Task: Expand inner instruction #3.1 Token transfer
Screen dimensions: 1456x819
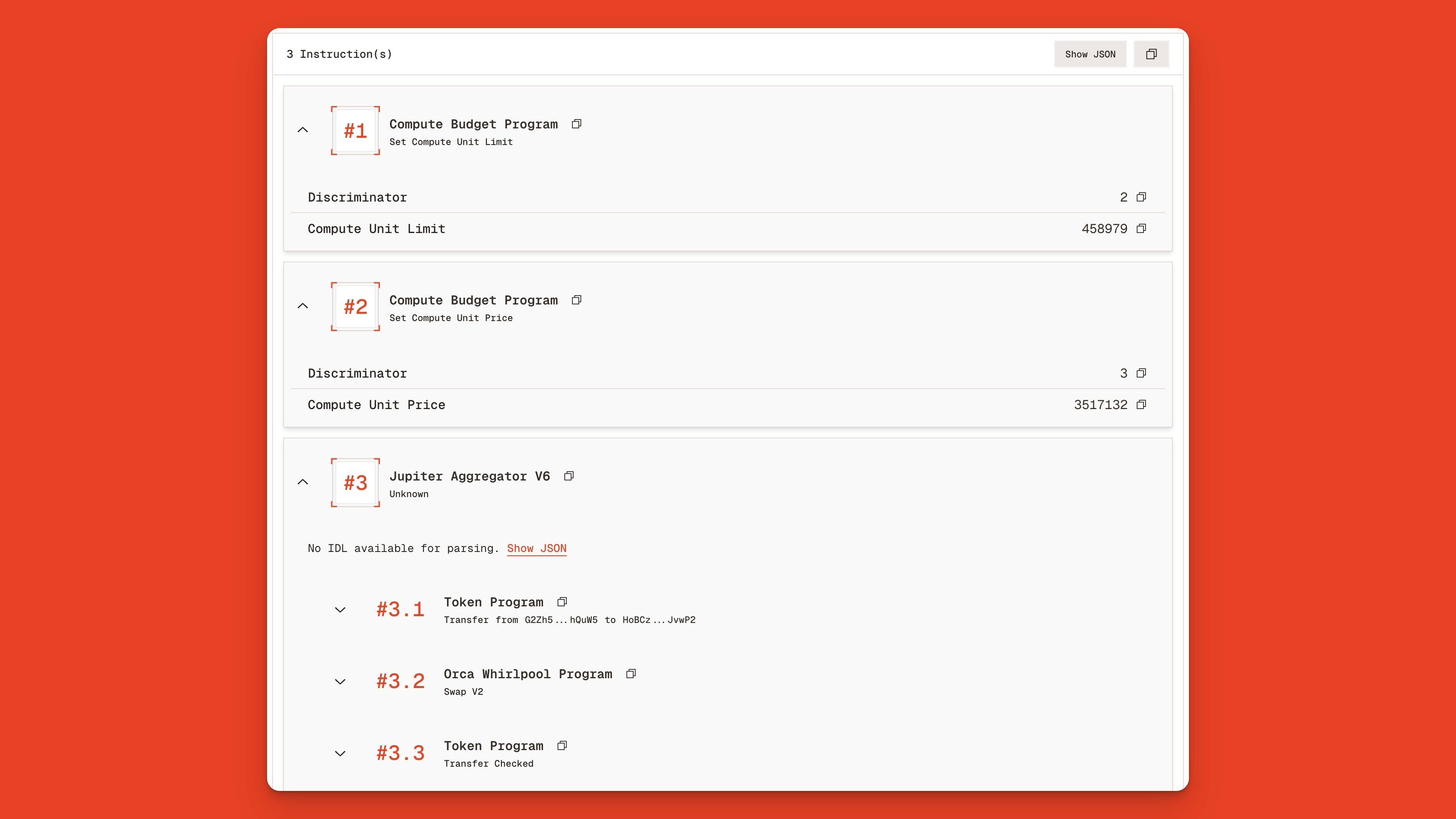Action: click(340, 610)
